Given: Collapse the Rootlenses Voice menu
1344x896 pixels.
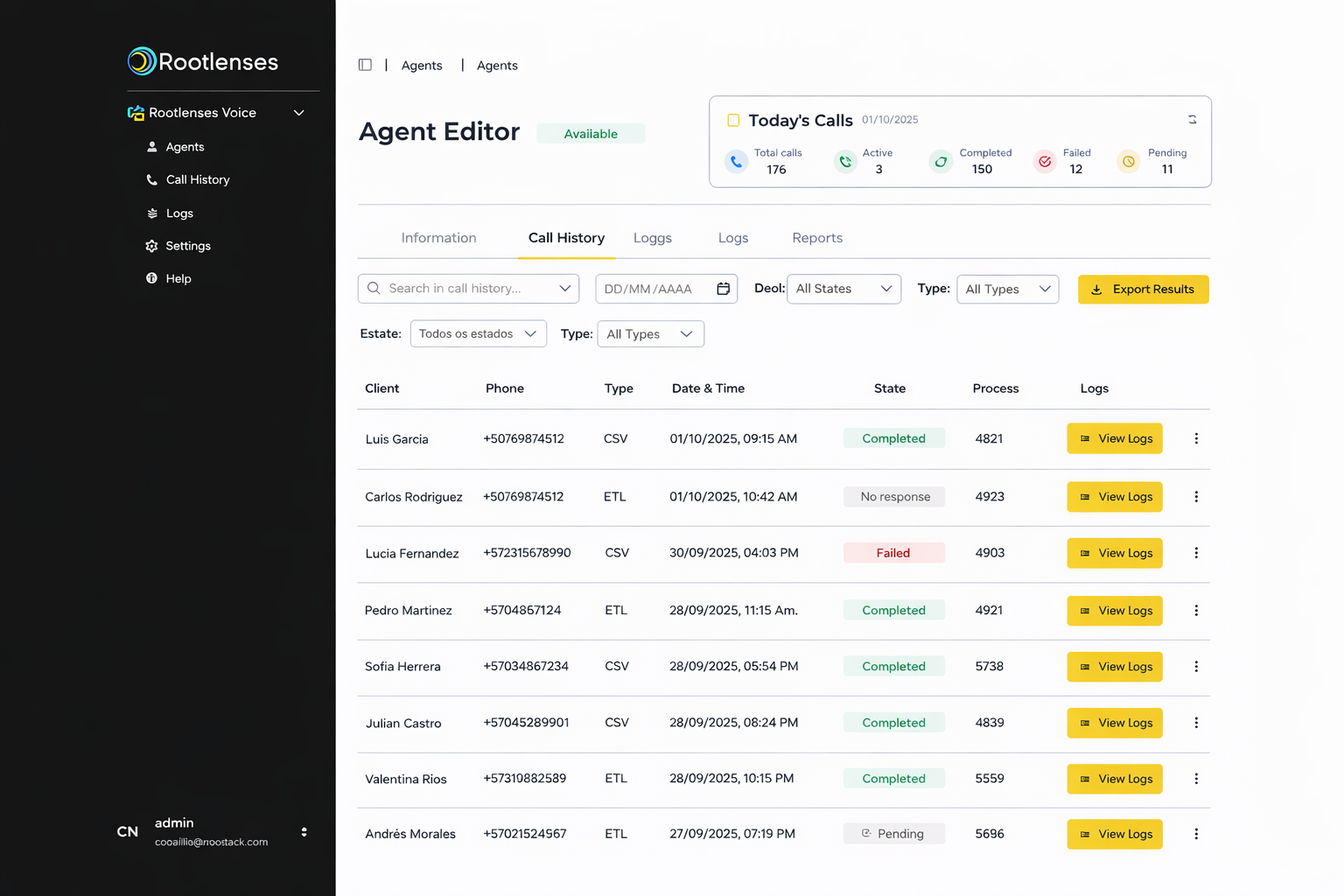Looking at the screenshot, I should 298,113.
